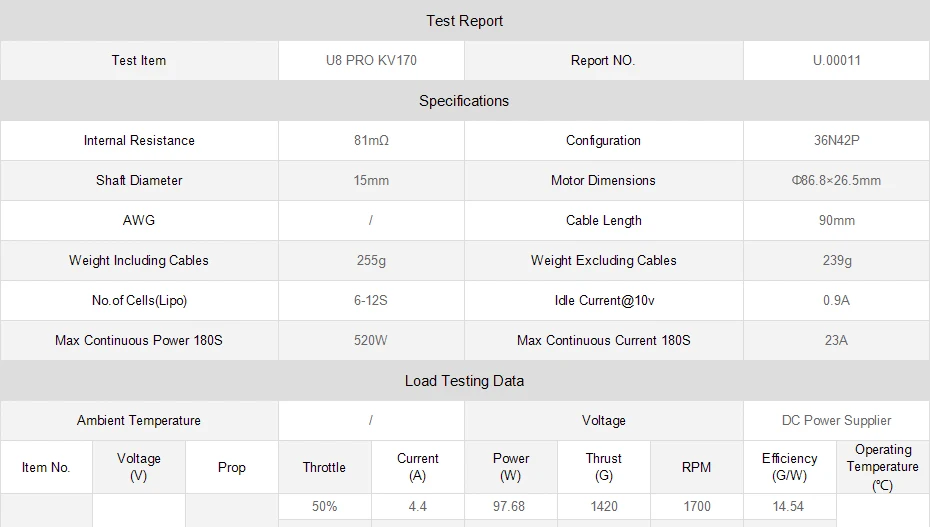930x527 pixels.
Task: Click the Shaft Diameter label
Action: tap(139, 180)
